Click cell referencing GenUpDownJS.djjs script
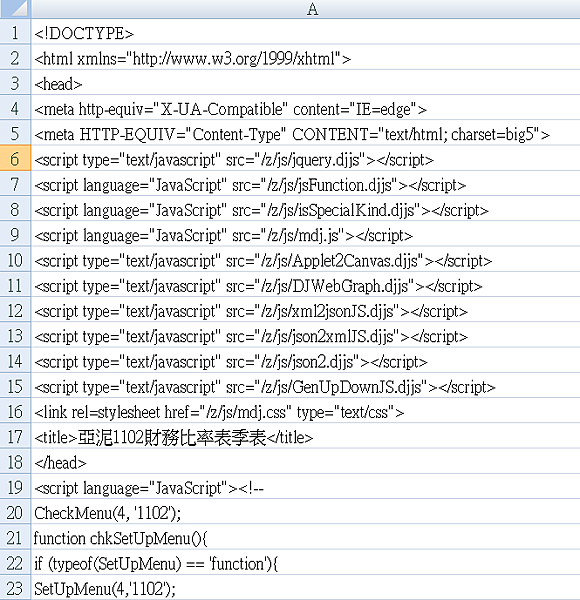This screenshot has width=580, height=600. click(x=305, y=385)
